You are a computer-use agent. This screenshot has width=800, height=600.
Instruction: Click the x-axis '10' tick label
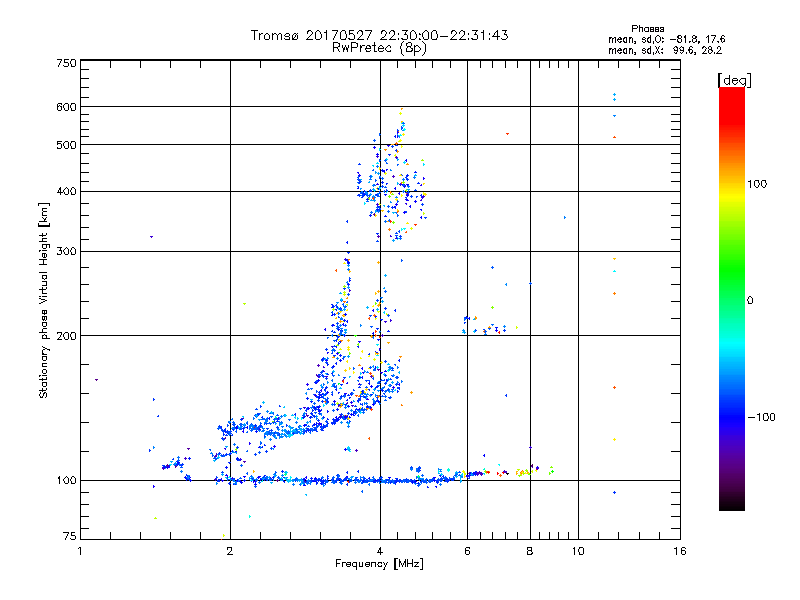(x=578, y=551)
